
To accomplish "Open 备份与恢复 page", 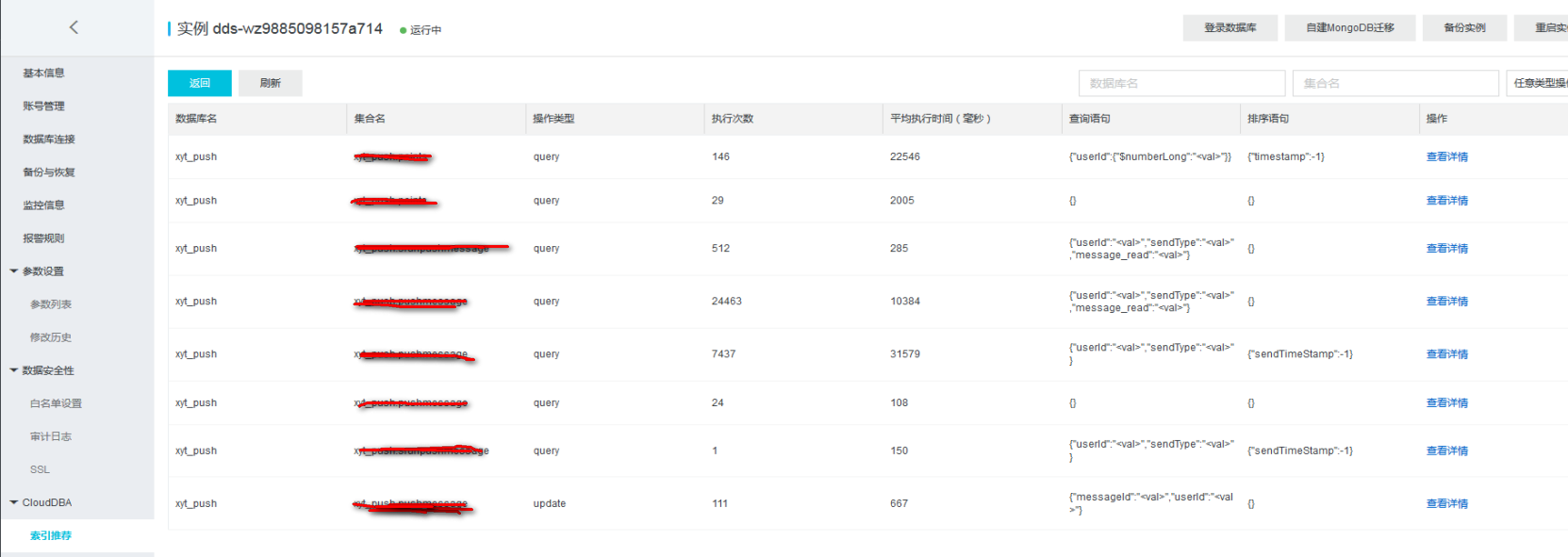I will (x=49, y=172).
